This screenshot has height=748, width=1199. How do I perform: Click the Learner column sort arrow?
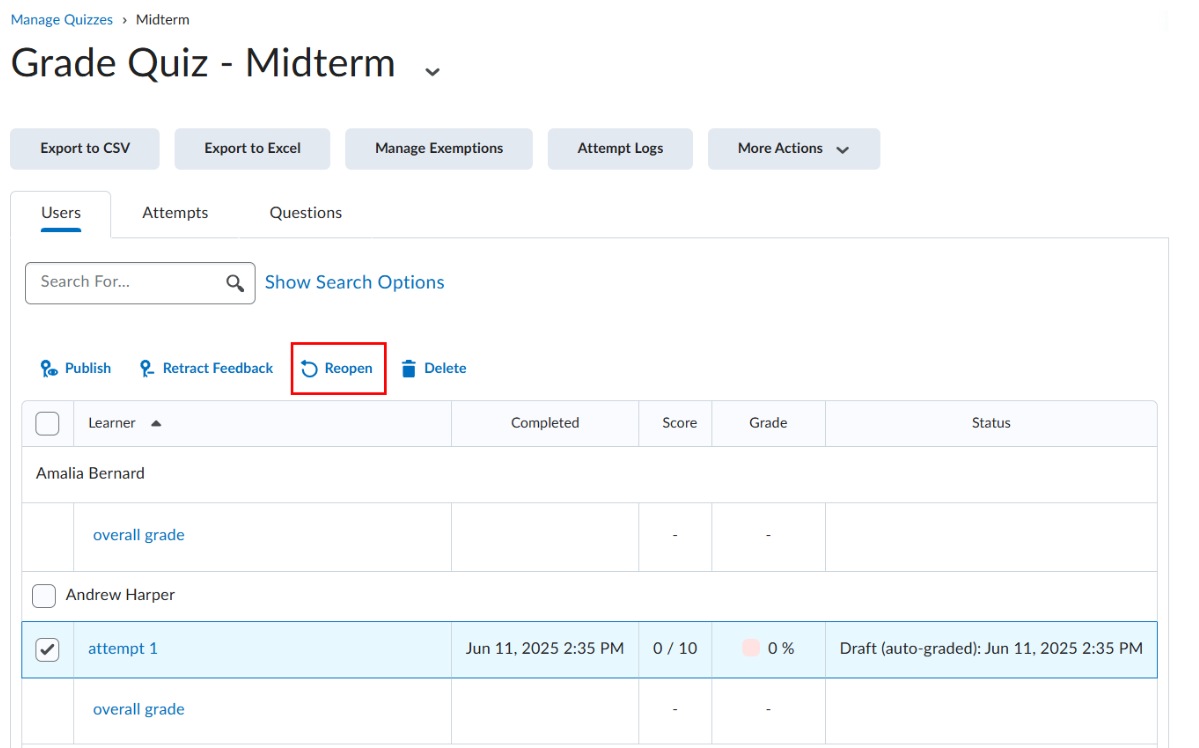click(x=156, y=423)
